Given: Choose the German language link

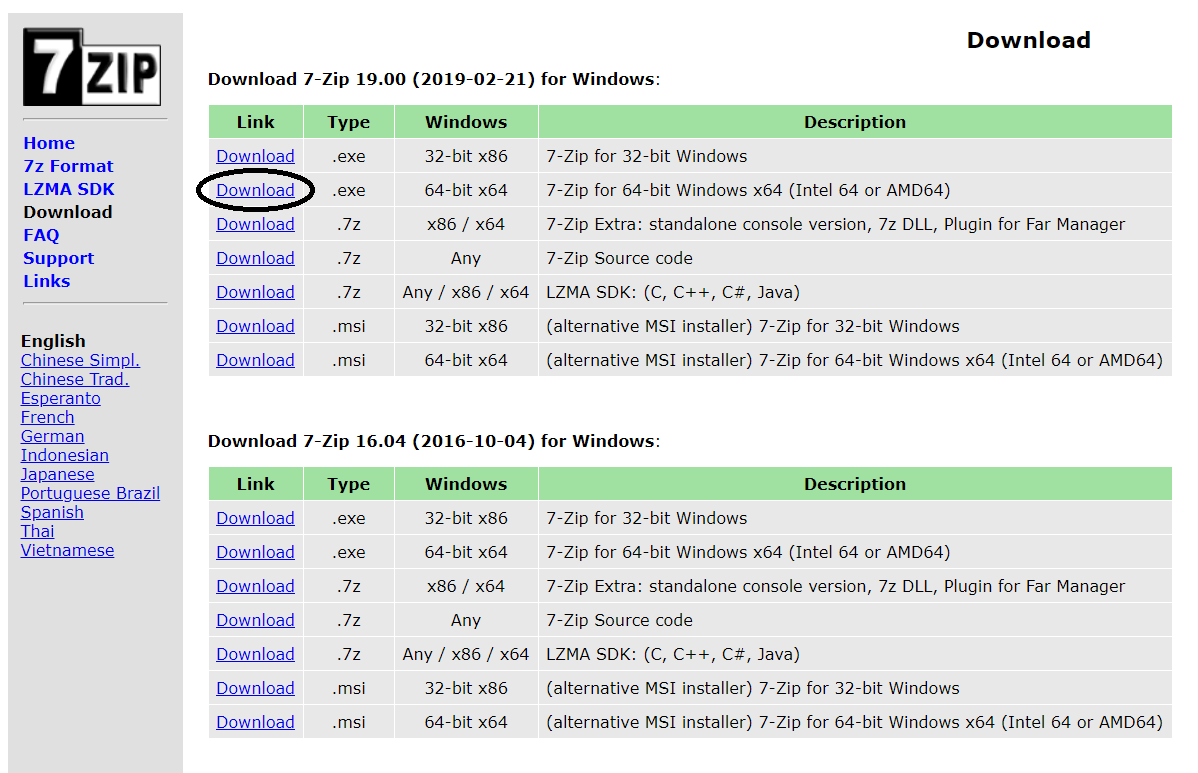Looking at the screenshot, I should (x=53, y=436).
